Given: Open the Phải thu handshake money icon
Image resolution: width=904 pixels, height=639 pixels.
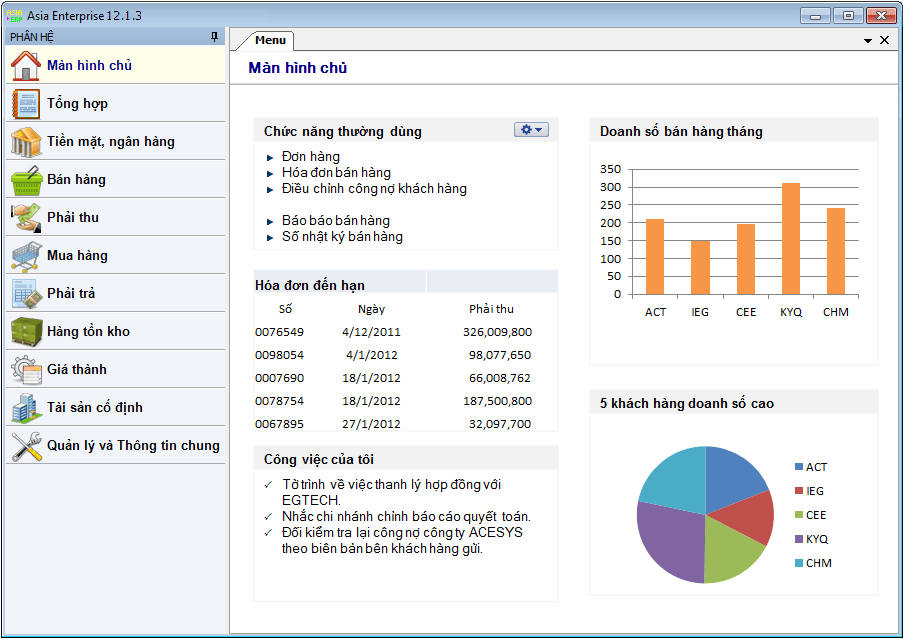Looking at the screenshot, I should point(26,218).
